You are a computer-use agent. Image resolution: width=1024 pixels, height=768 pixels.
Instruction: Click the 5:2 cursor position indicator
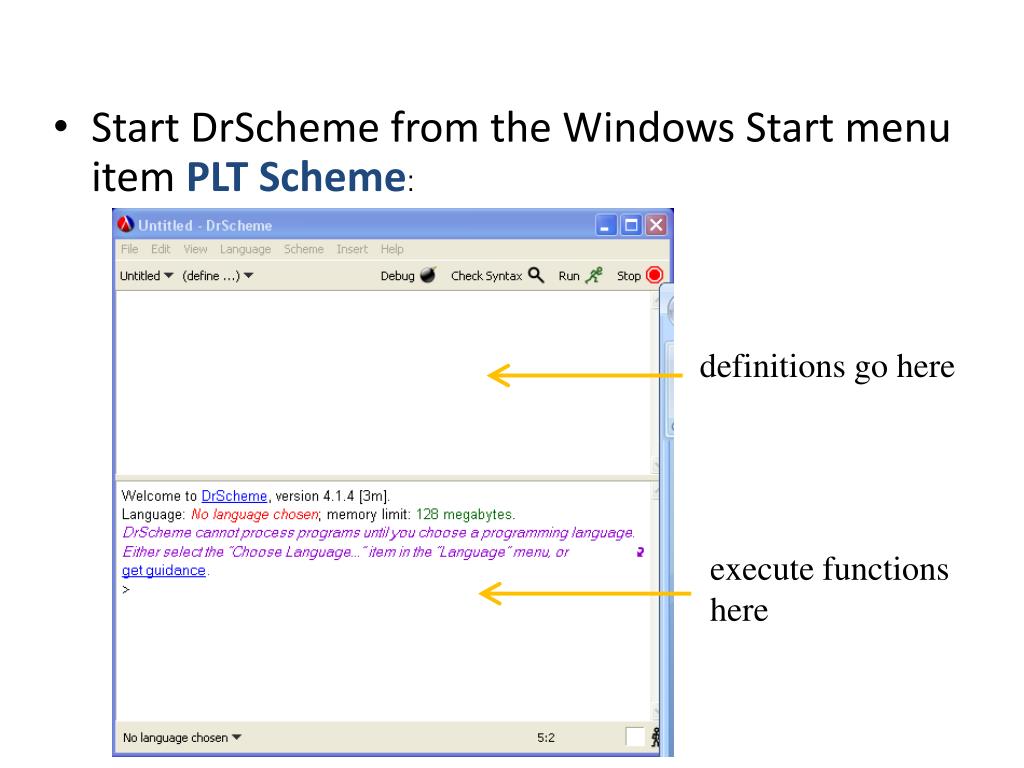point(546,737)
